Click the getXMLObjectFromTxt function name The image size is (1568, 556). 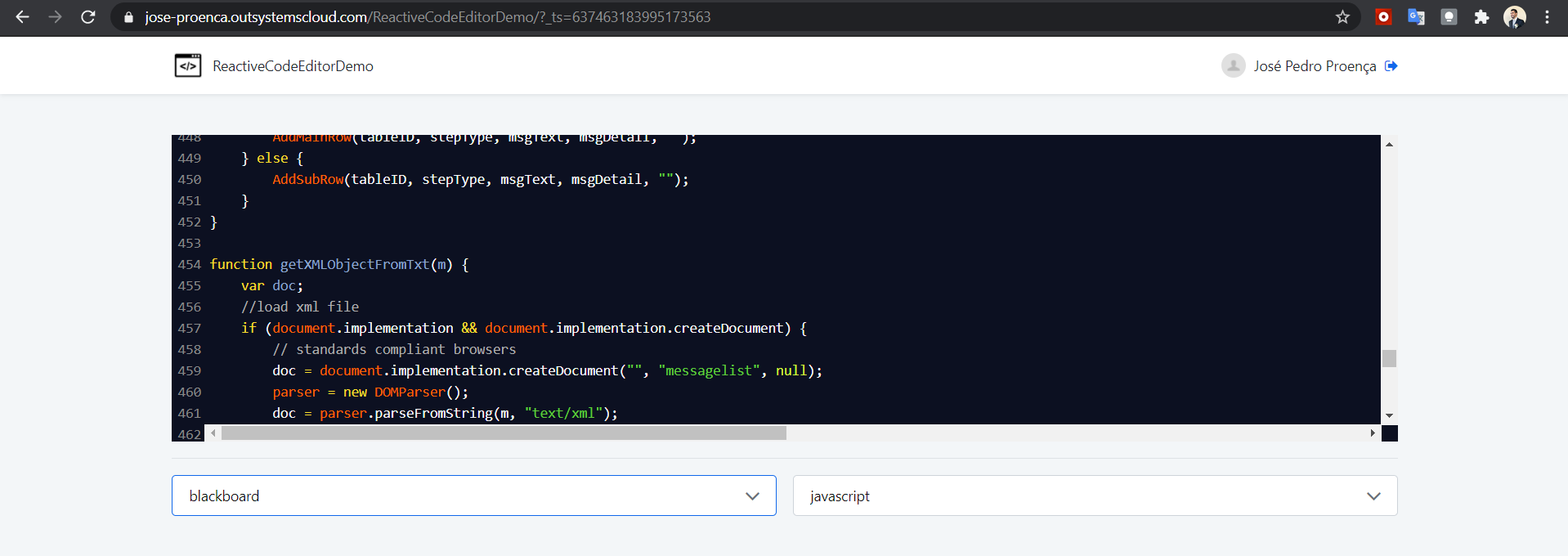[x=355, y=264]
